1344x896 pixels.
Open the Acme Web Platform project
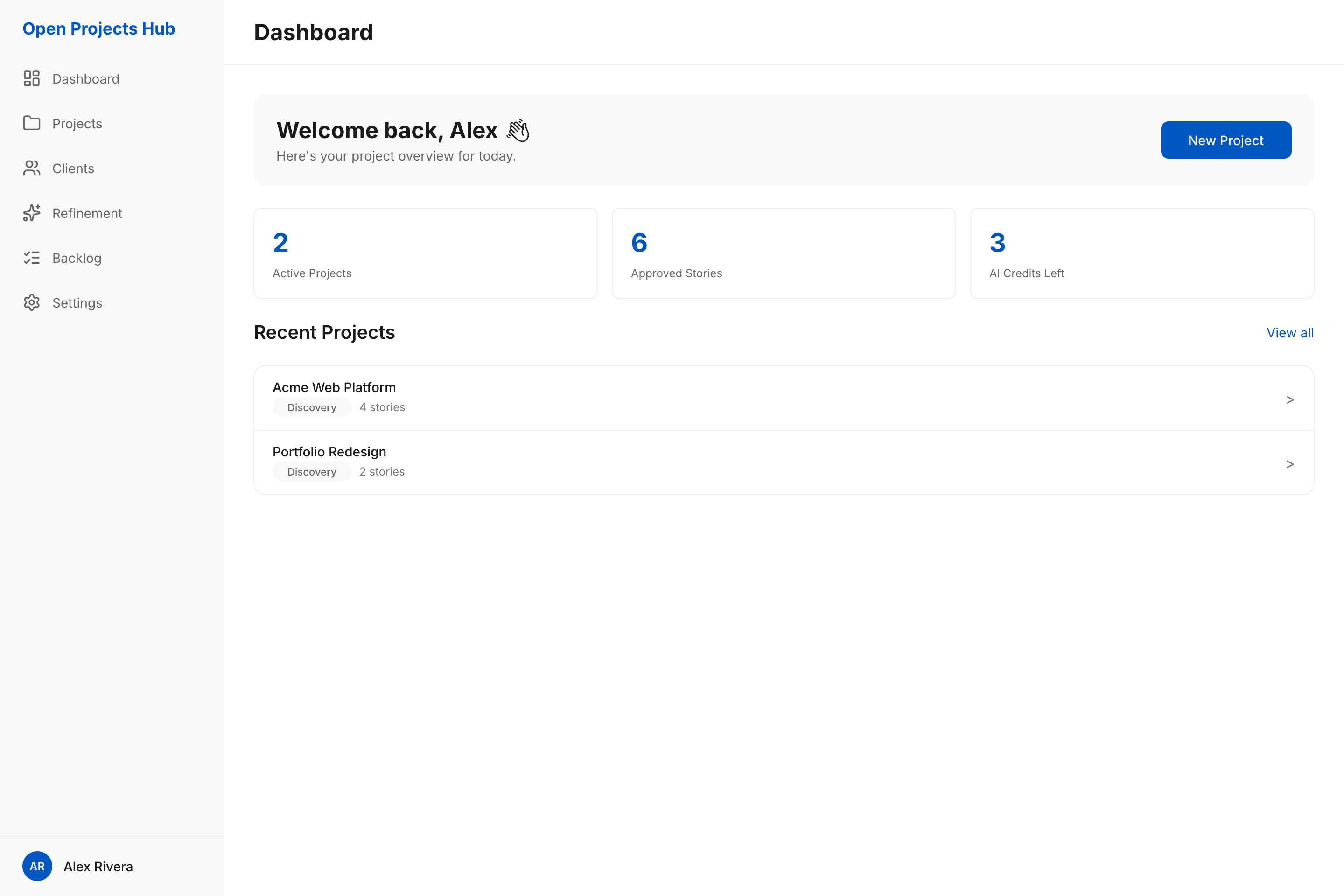tap(784, 398)
